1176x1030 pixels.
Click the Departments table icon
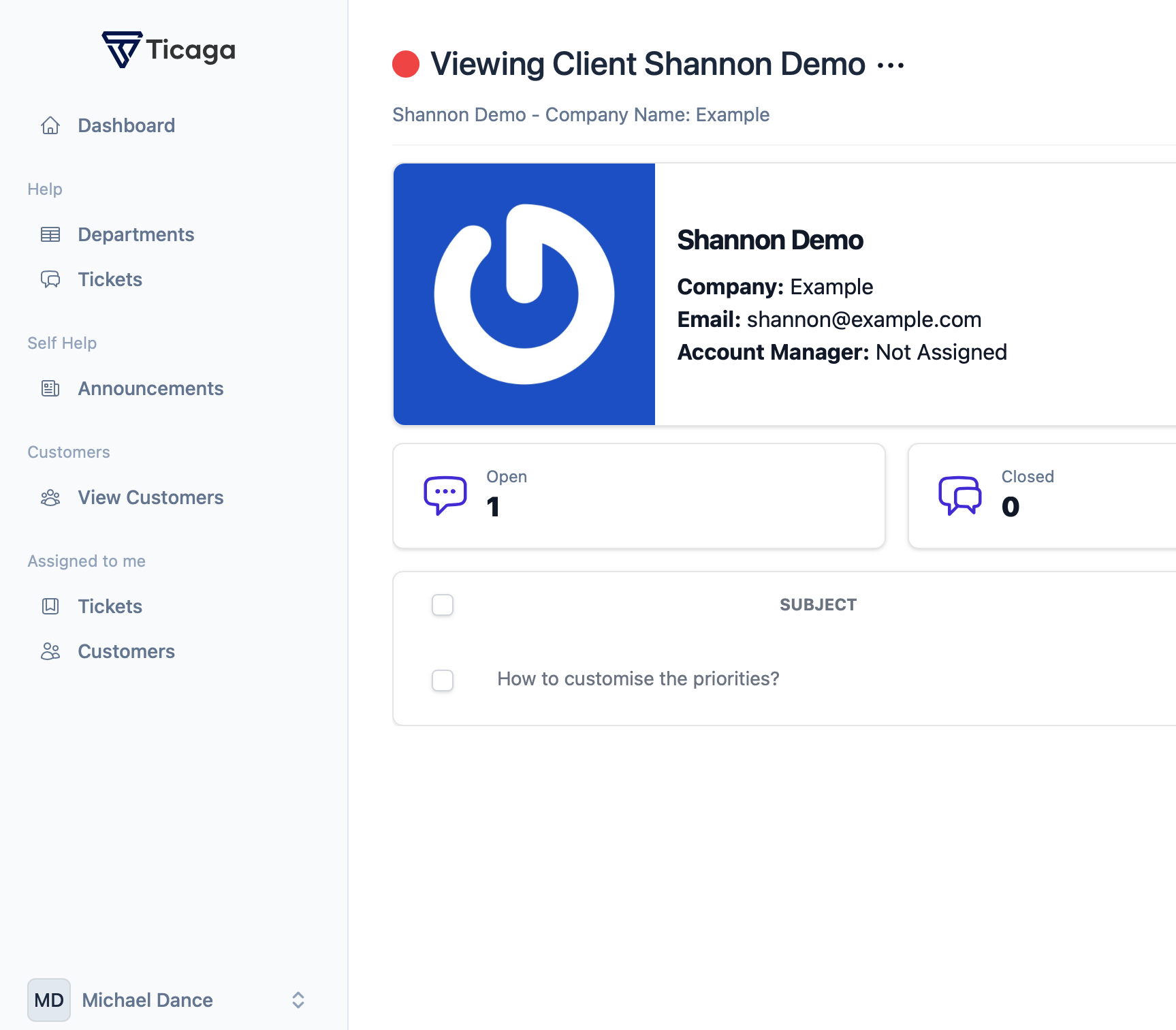pos(50,234)
